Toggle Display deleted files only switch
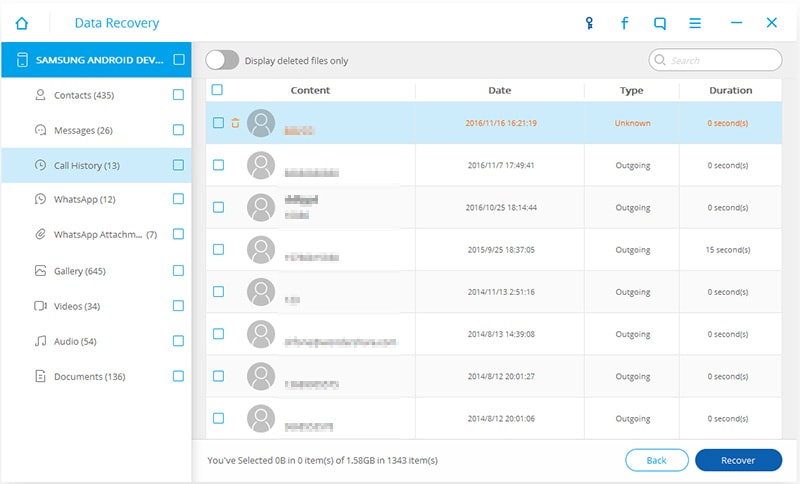The image size is (800, 484). click(x=222, y=60)
